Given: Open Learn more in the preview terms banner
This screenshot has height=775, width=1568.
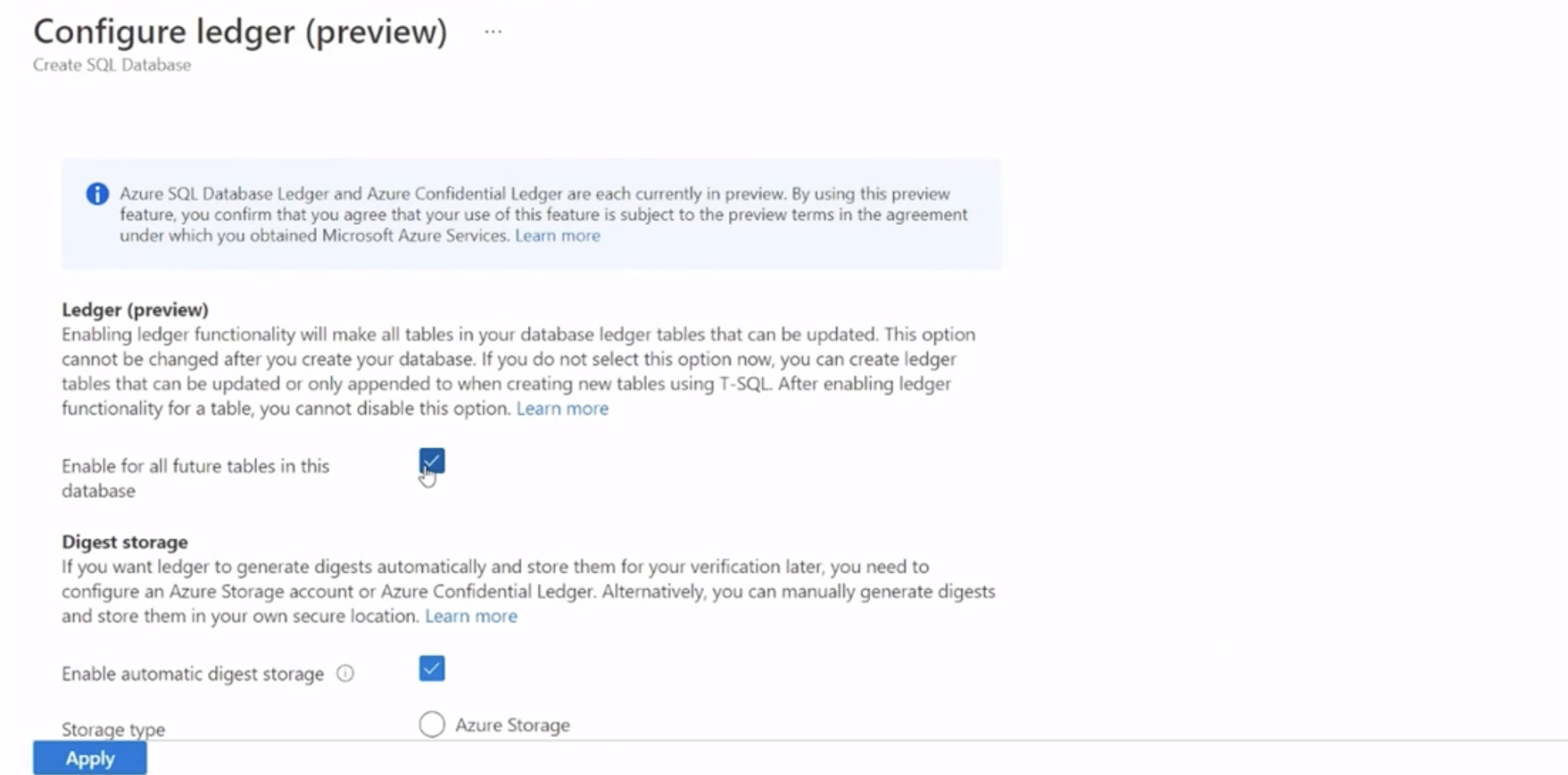Looking at the screenshot, I should click(557, 236).
